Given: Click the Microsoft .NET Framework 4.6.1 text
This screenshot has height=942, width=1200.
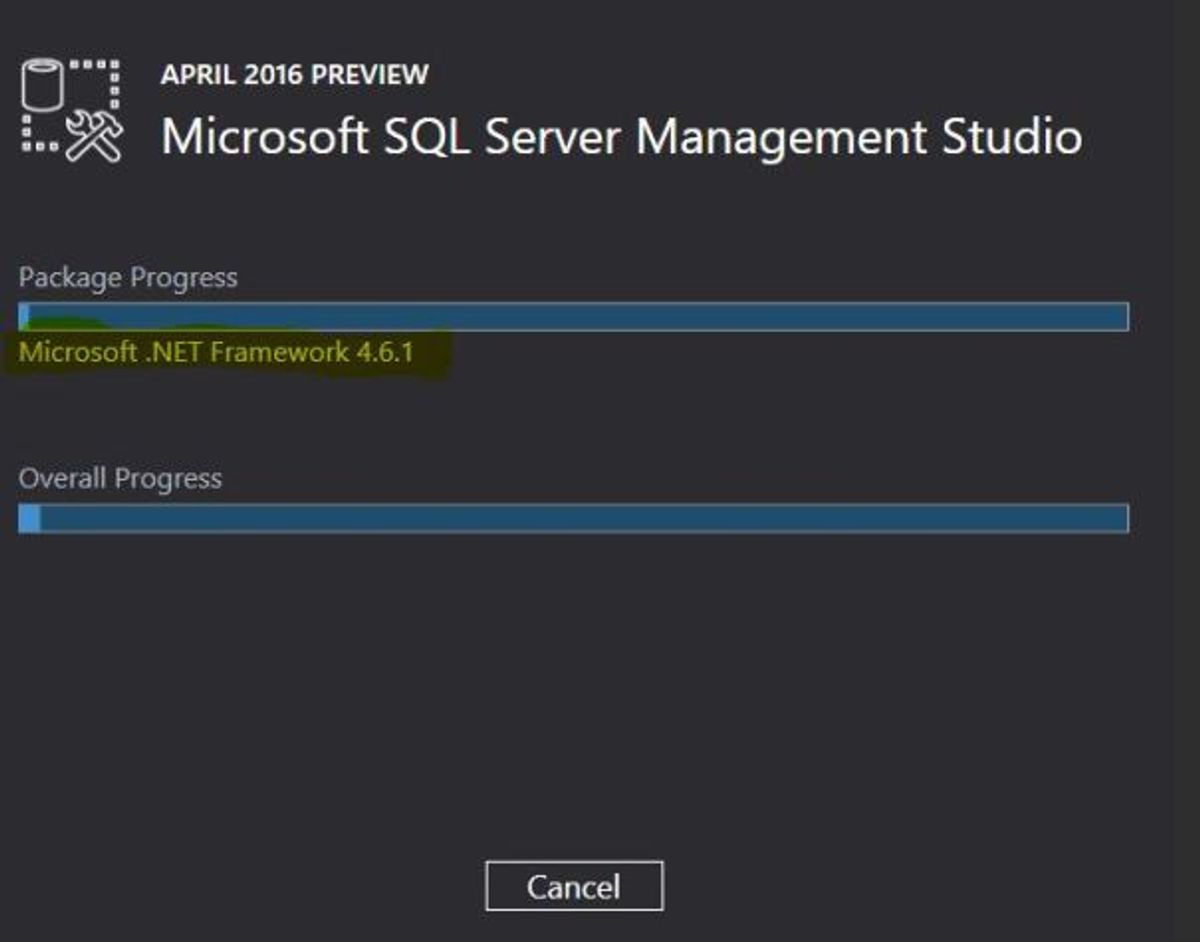Looking at the screenshot, I should tap(216, 352).
